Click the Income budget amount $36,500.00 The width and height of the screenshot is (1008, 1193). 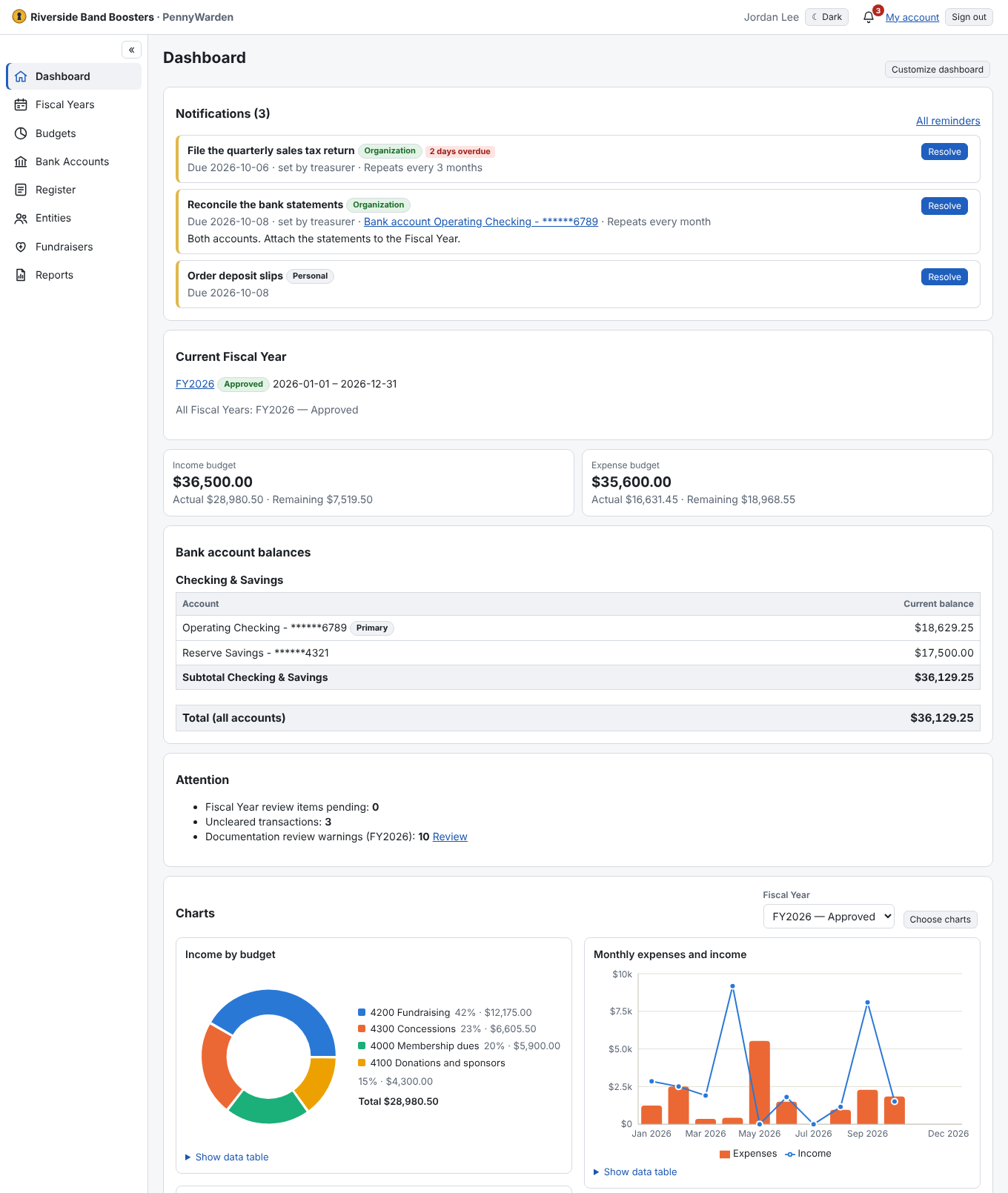tap(213, 482)
